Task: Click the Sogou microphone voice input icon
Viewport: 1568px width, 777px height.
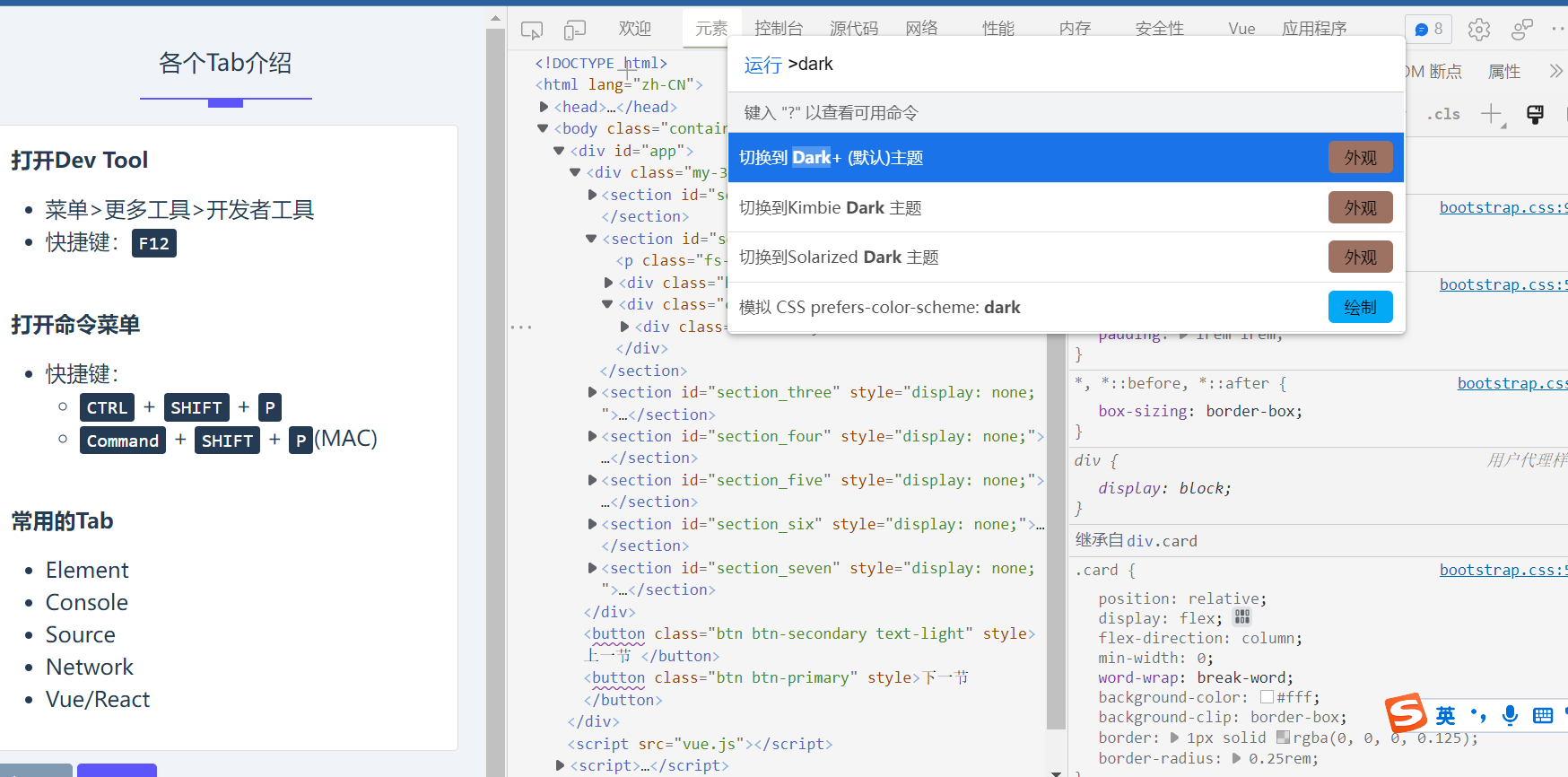Action: click(x=1510, y=714)
